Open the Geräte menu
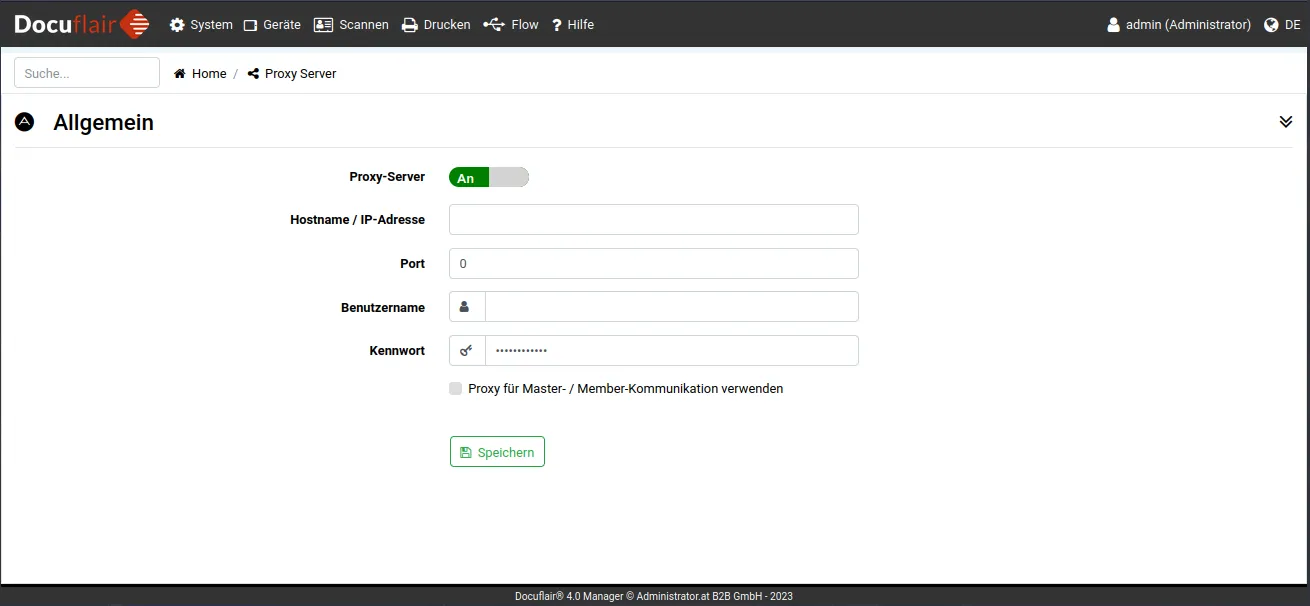 coord(272,25)
